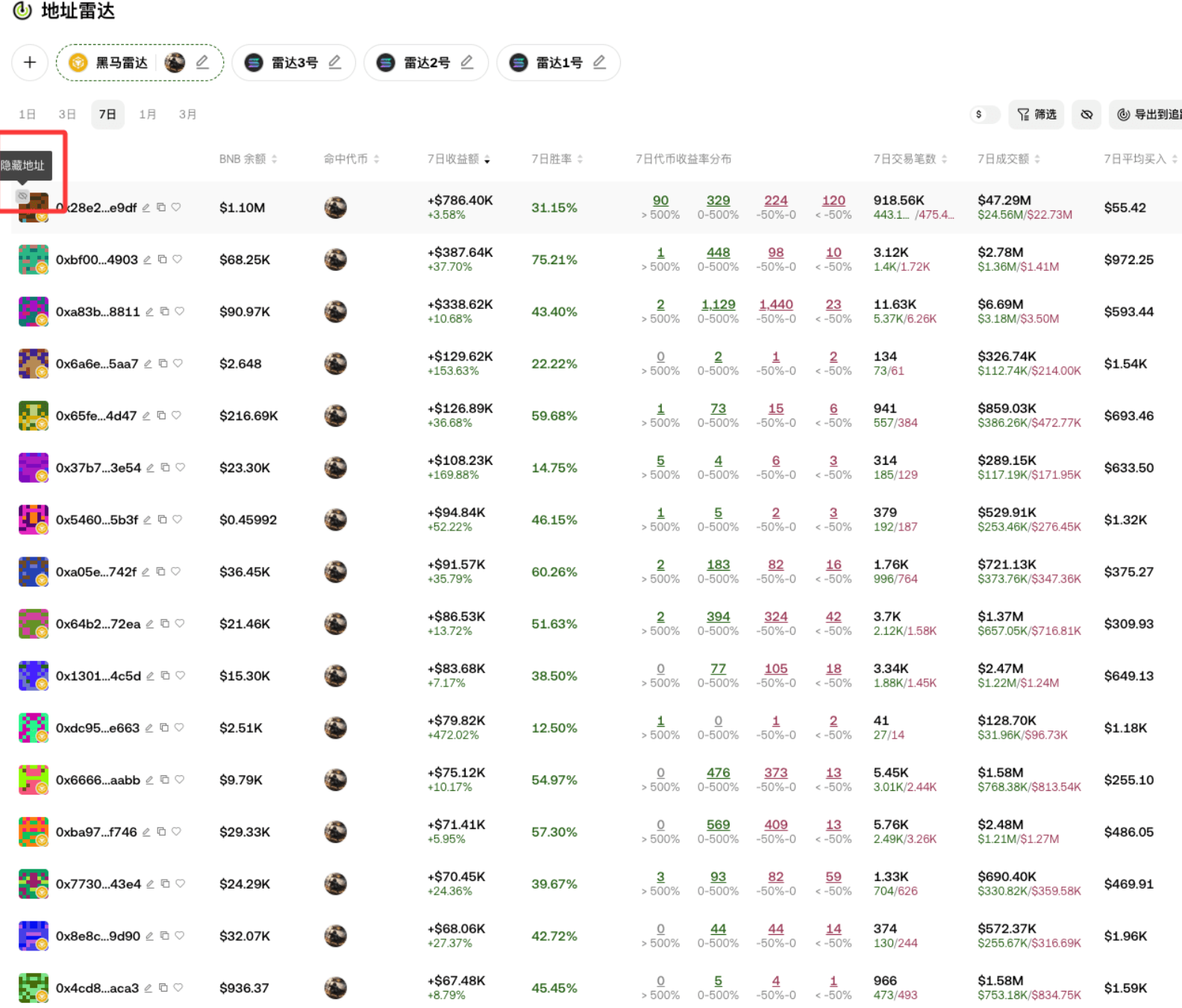Screen dimensions: 1182x1008
Task: Open the 筛选 filter button
Action: pos(1036,115)
